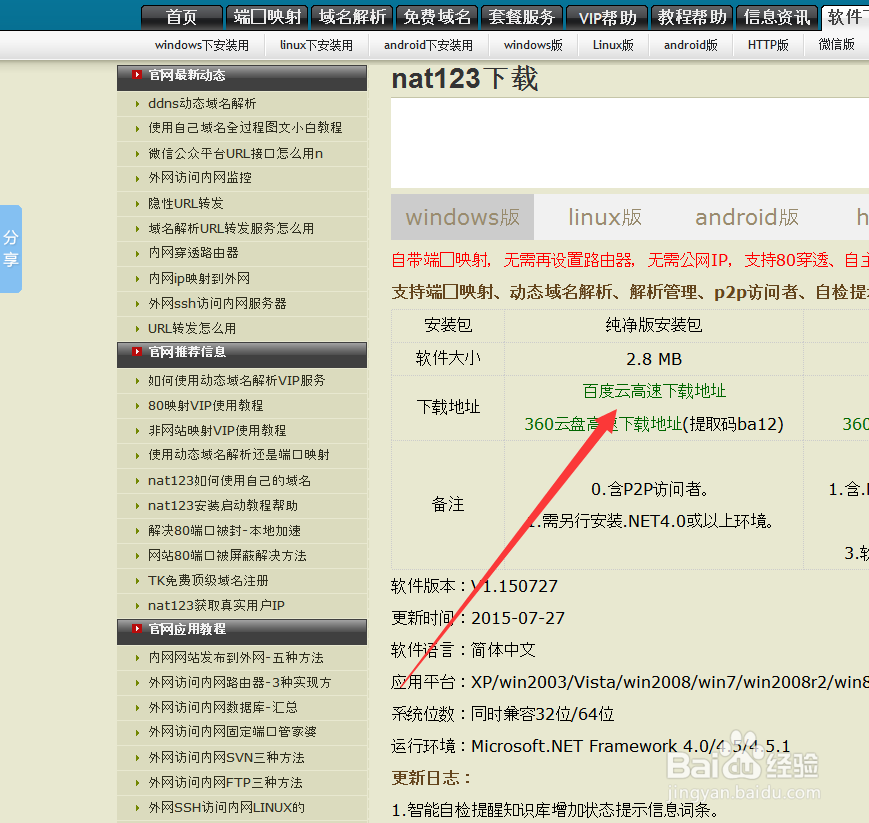Viewport: 869px width, 823px height.
Task: Open 使用自己域名全过程图文小白教程 article
Action: click(x=245, y=127)
